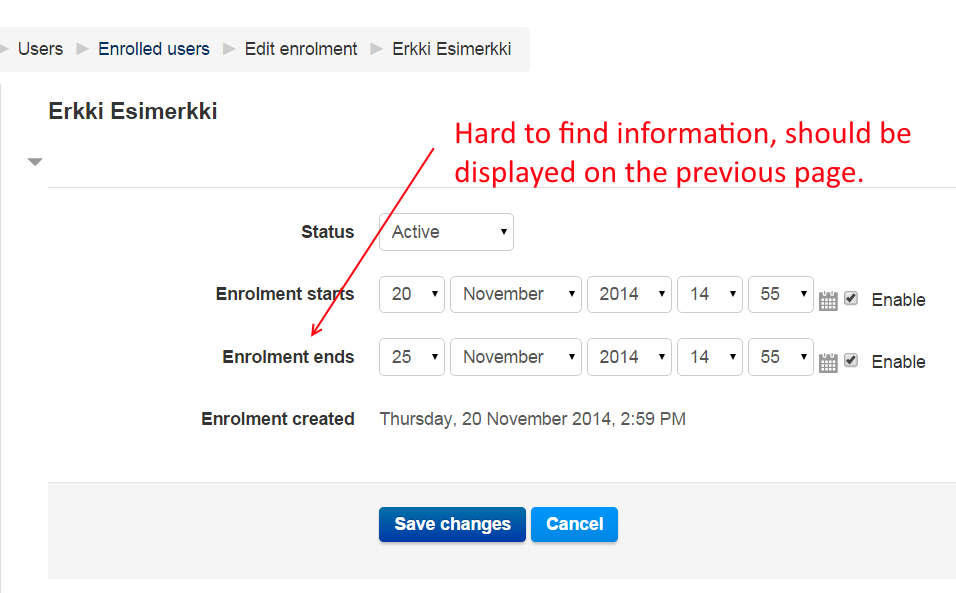This screenshot has width=956, height=593.
Task: Open calendar picker for Enrolment ends
Action: [x=827, y=363]
